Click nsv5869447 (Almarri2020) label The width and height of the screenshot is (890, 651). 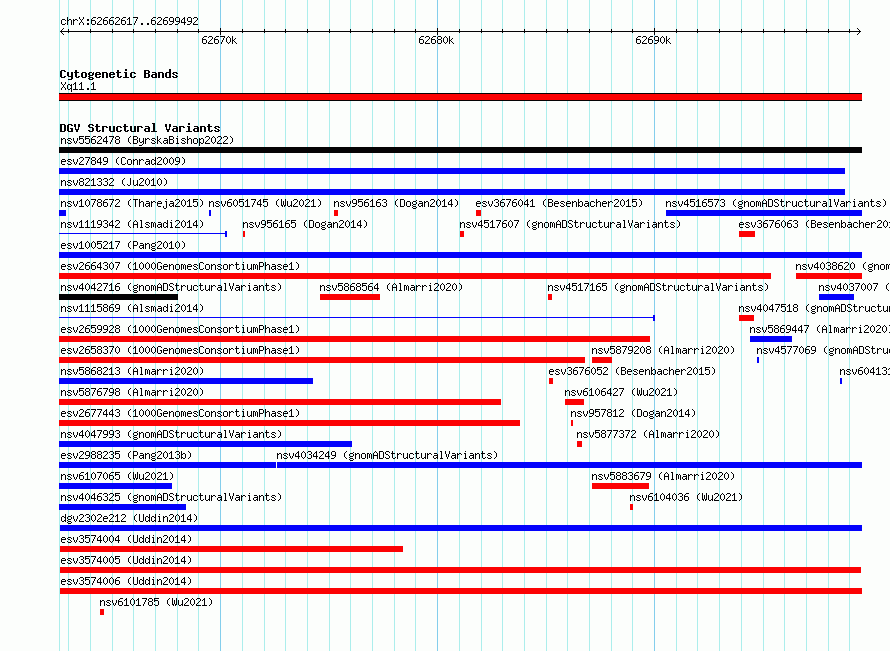(820, 329)
